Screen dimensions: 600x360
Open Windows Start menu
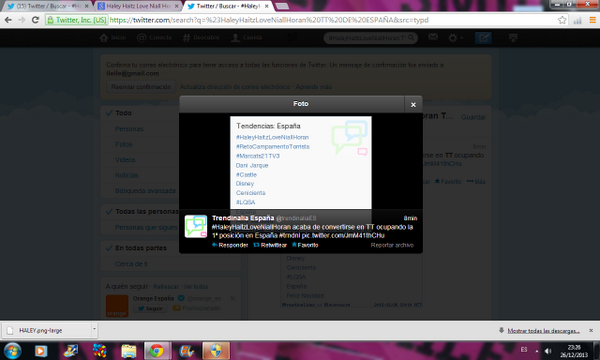coord(12,350)
